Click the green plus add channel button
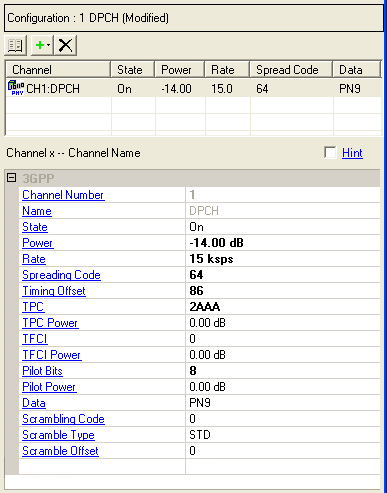 click(40, 45)
